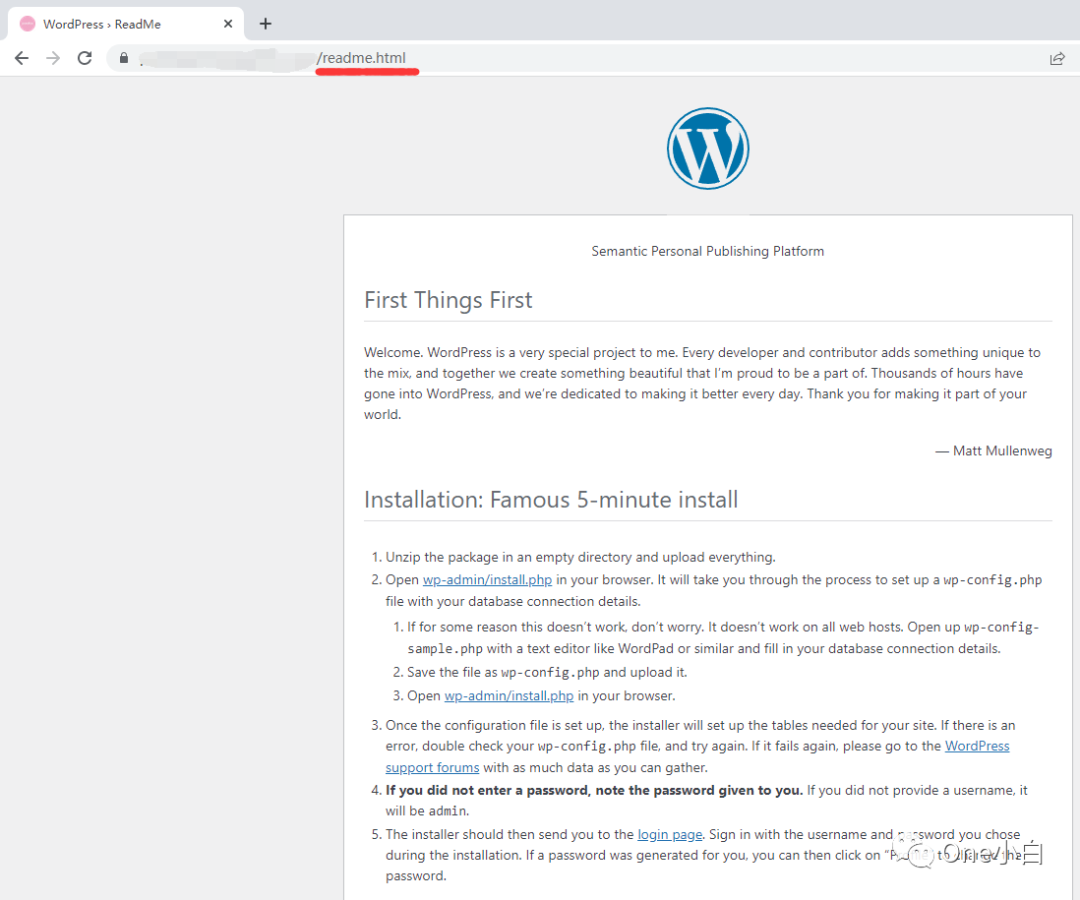Close the WordPress ReadMe tab
This screenshot has width=1080, height=900.
228,24
